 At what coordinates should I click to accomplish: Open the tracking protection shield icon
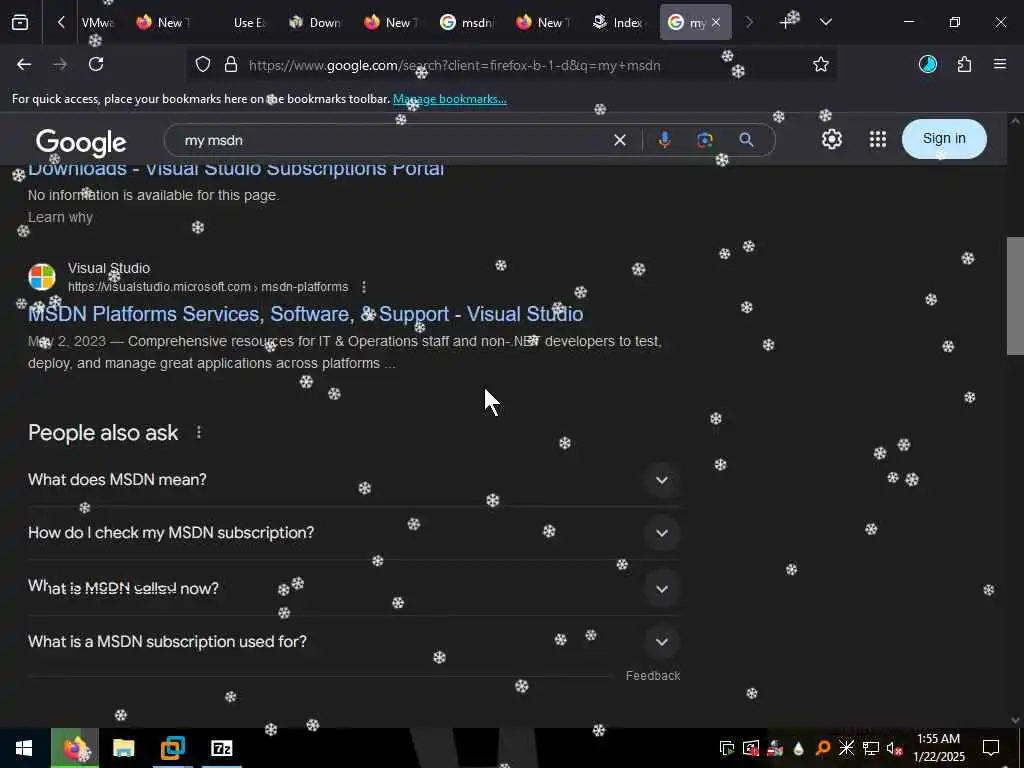[203, 65]
